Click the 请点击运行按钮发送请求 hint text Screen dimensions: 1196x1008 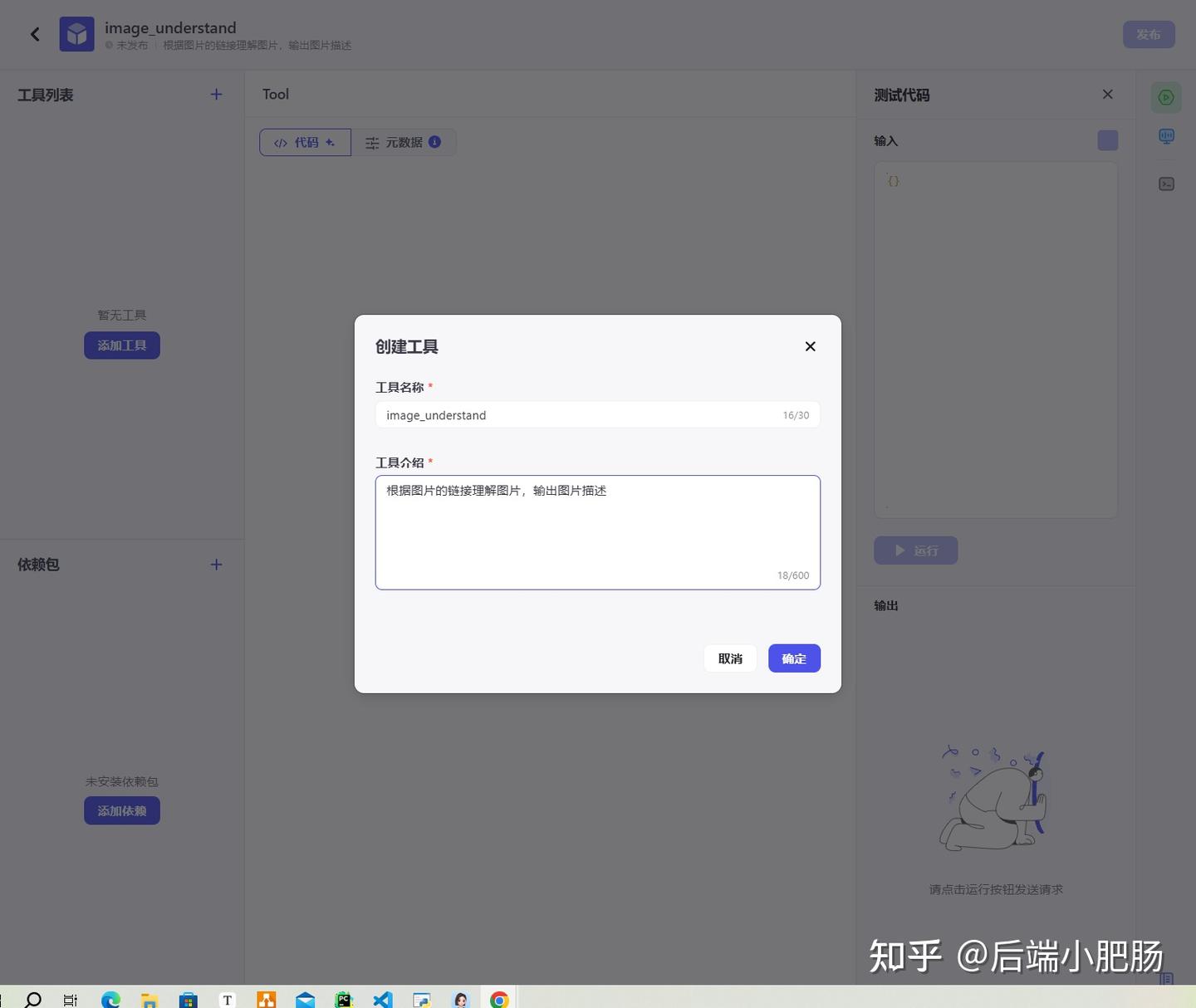(x=996, y=889)
